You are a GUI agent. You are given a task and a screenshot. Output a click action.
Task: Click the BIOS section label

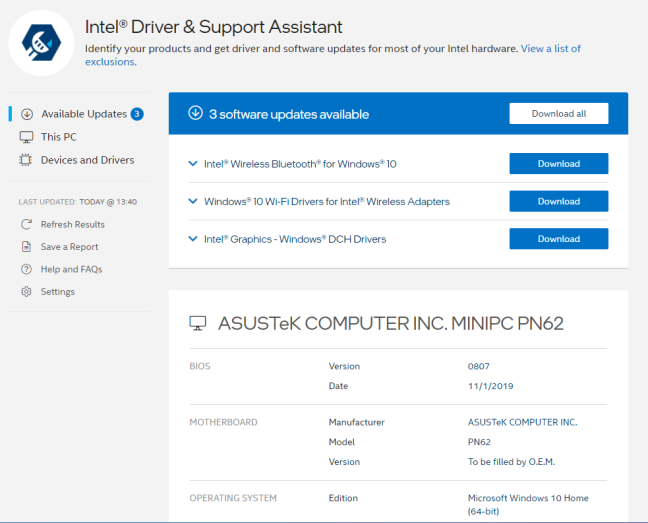coord(200,366)
